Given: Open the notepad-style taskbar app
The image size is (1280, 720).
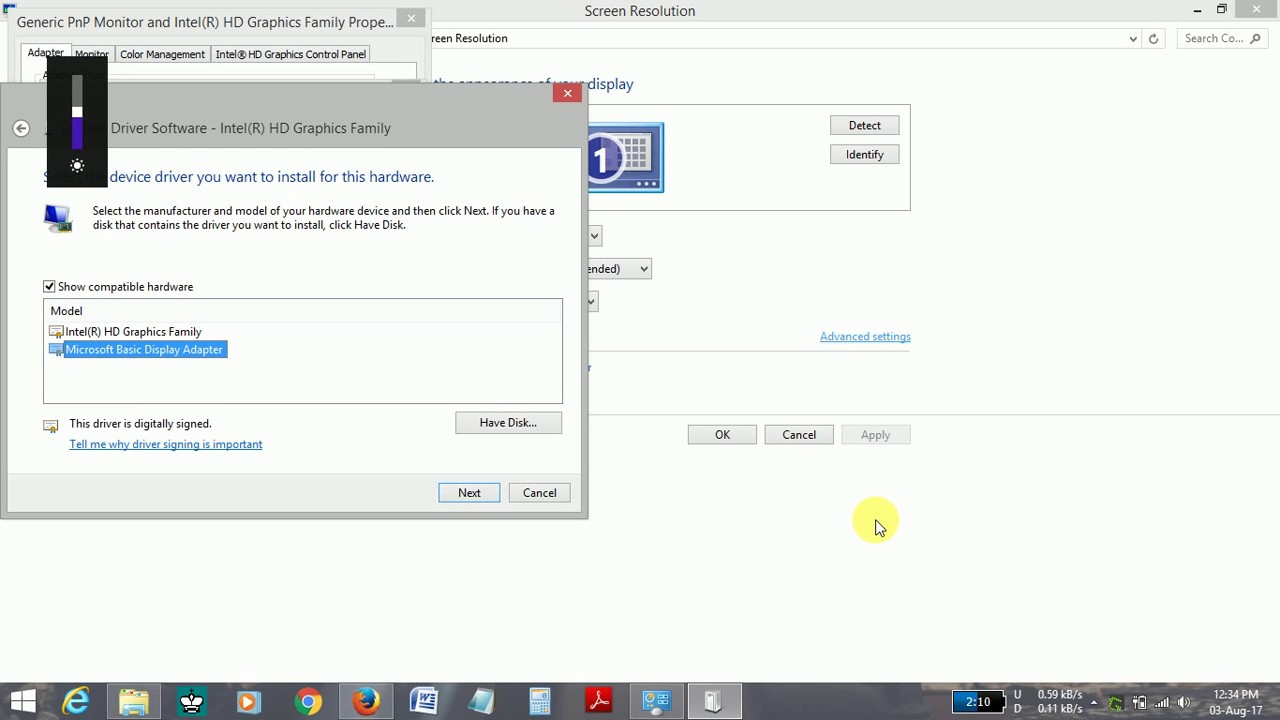Looking at the screenshot, I should [482, 702].
